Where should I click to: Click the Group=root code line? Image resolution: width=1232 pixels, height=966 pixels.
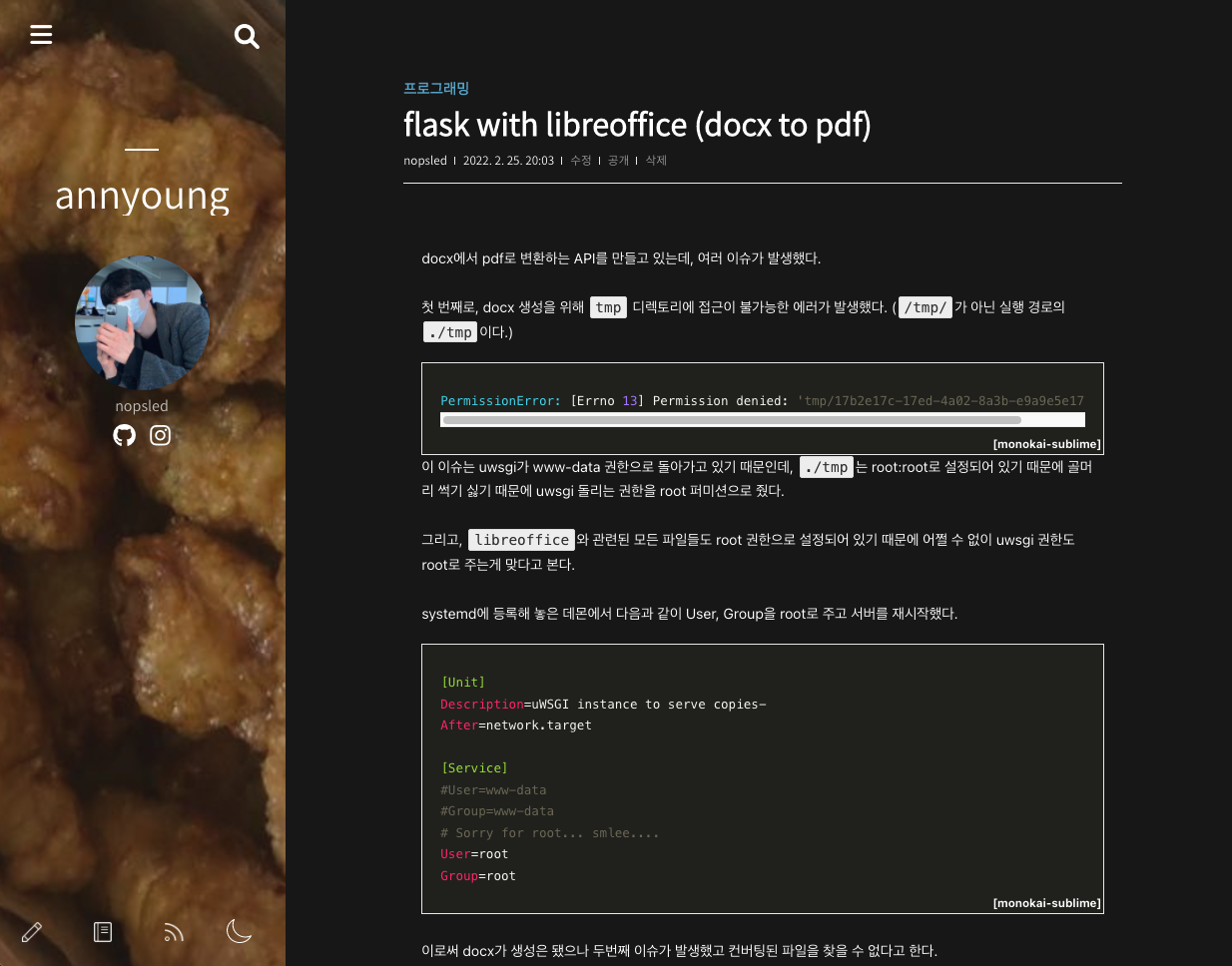pyautogui.click(x=478, y=876)
